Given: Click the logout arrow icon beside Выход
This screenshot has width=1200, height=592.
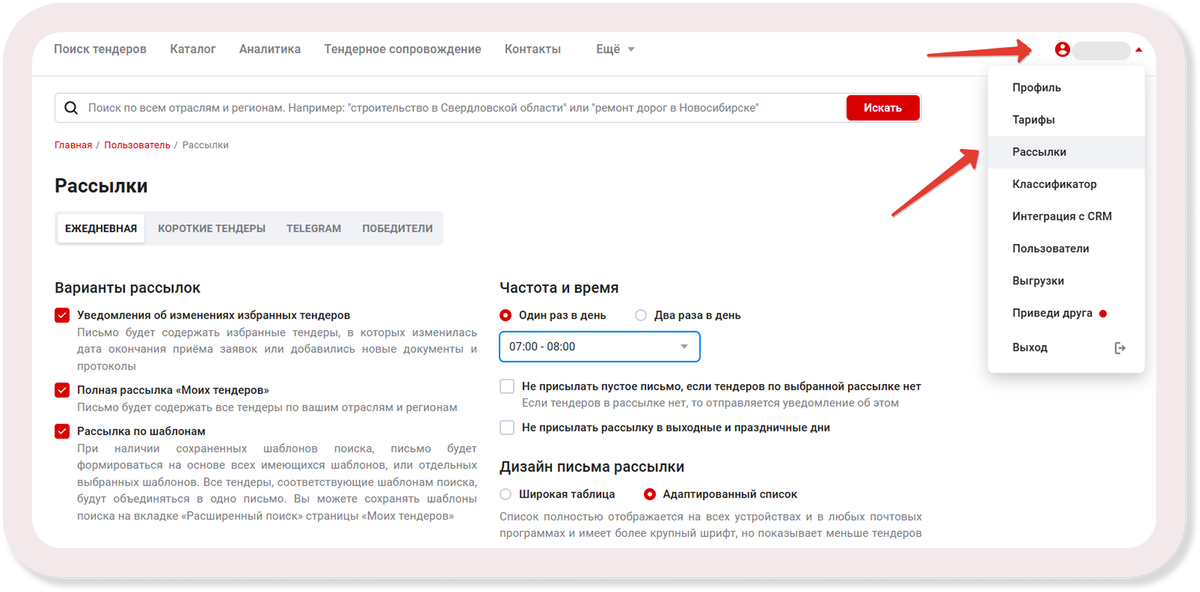Looking at the screenshot, I should 1120,348.
